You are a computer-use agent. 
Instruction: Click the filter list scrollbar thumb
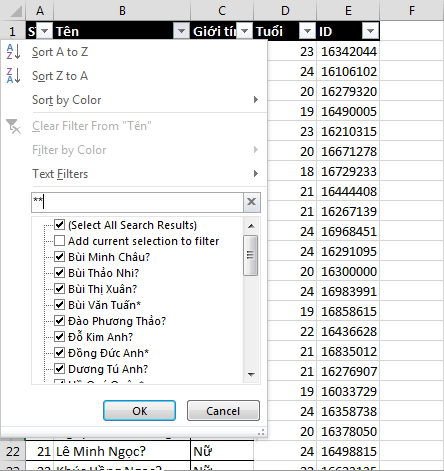click(x=251, y=255)
